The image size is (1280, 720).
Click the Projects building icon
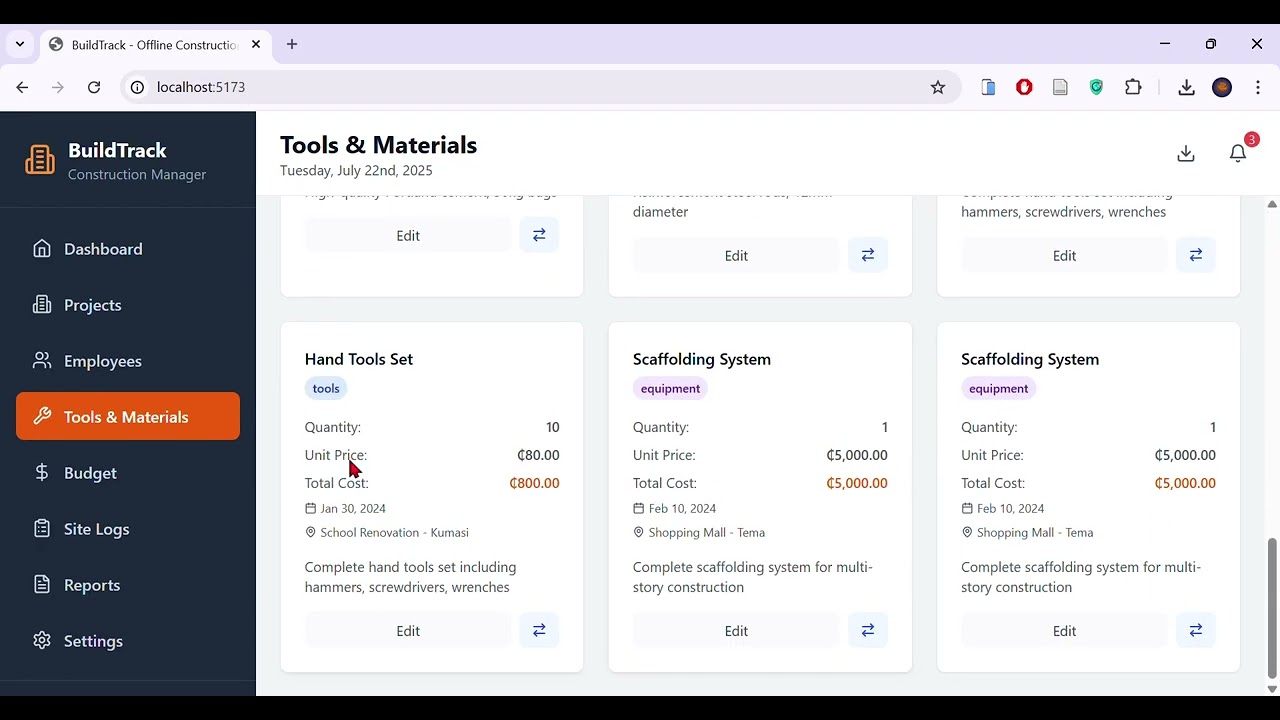click(42, 305)
